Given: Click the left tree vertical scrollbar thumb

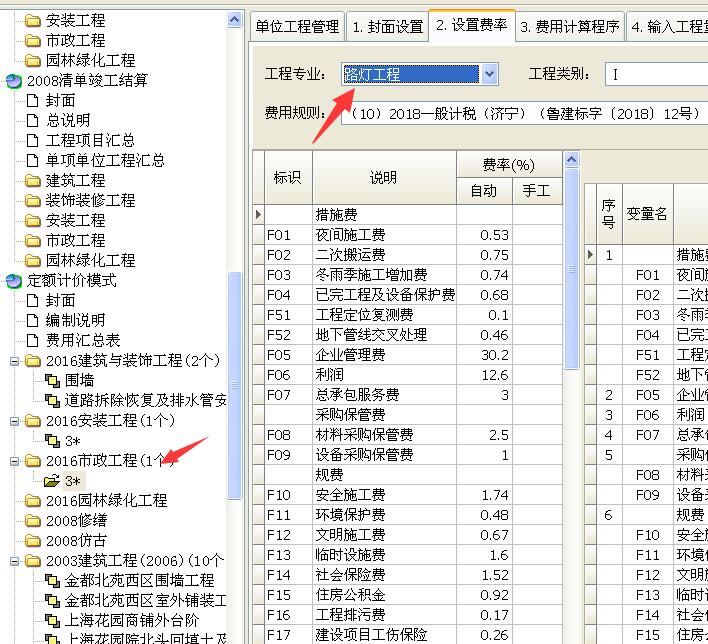Looking at the screenshot, I should tap(235, 385).
